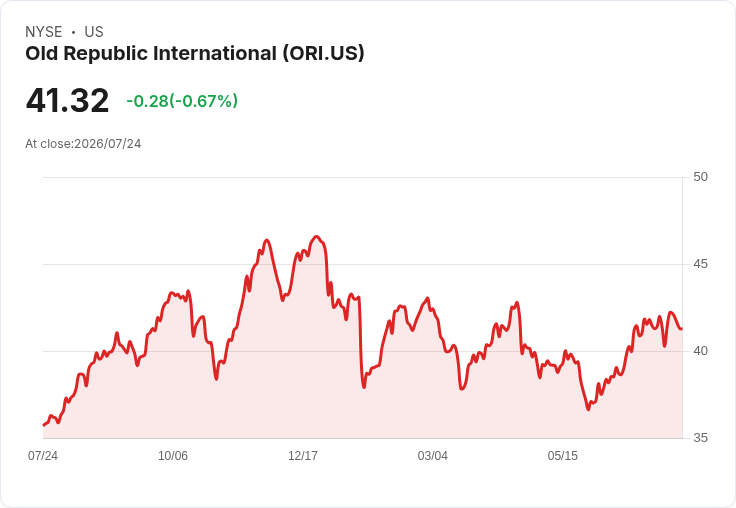Click the 45 y-axis price label
This screenshot has width=736, height=508.
(x=700, y=264)
